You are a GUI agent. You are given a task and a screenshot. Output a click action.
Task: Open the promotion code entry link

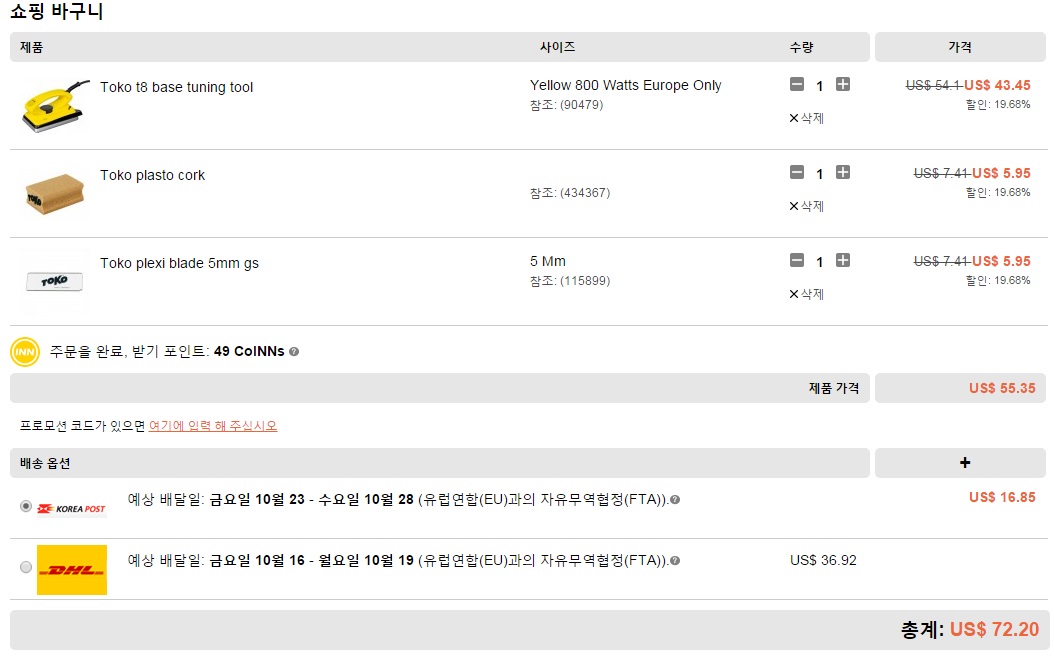(x=212, y=426)
